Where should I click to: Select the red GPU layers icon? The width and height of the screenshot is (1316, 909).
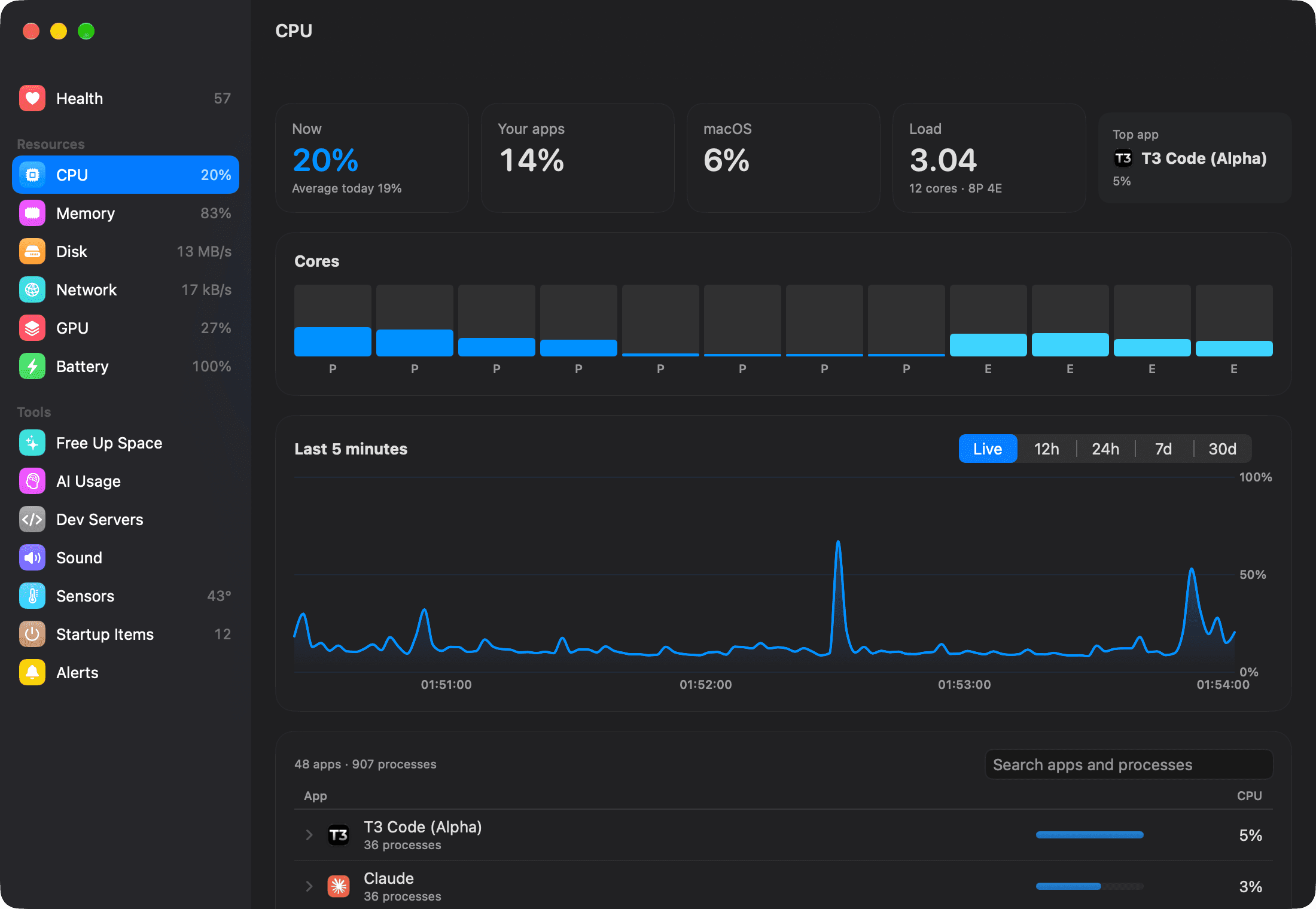coord(32,328)
